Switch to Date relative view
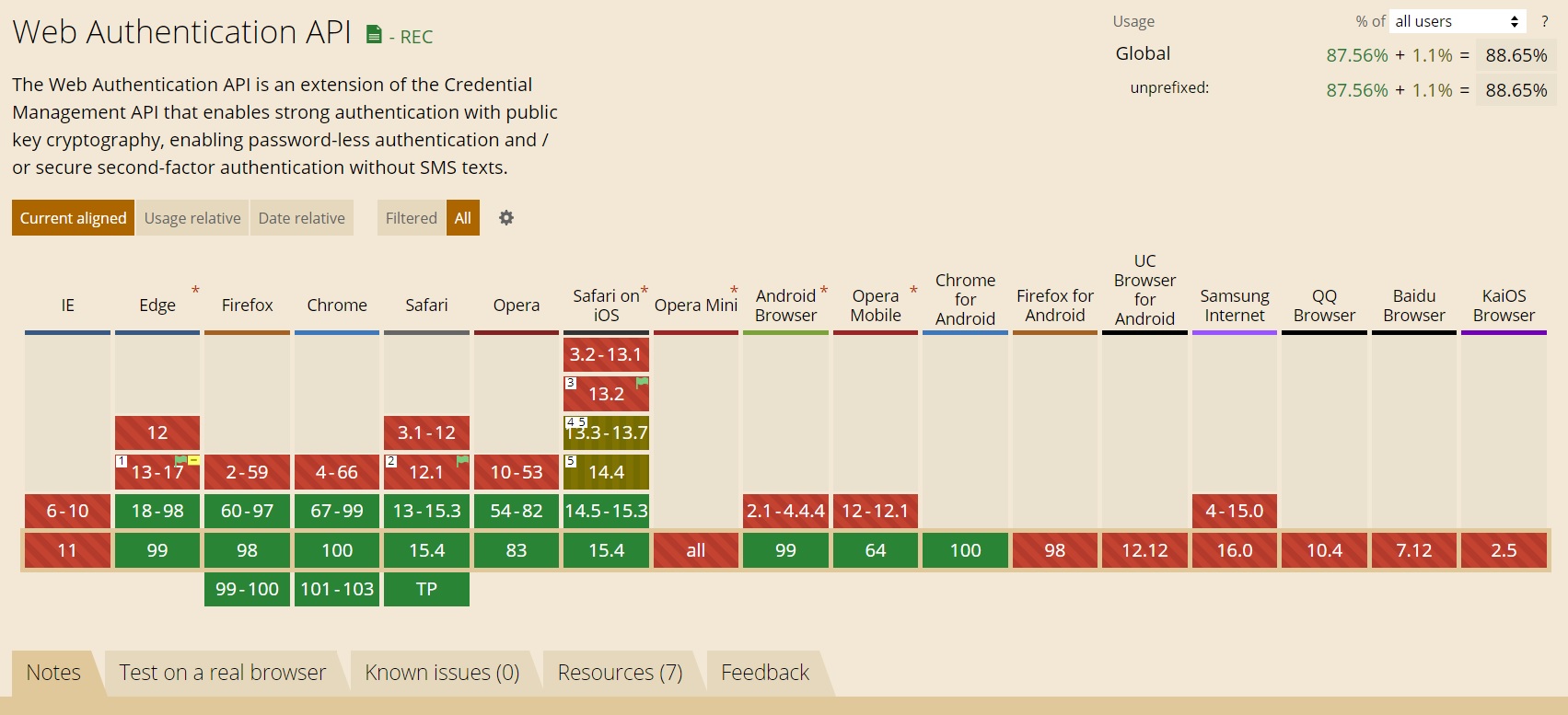This screenshot has height=715, width=1568. [302, 218]
